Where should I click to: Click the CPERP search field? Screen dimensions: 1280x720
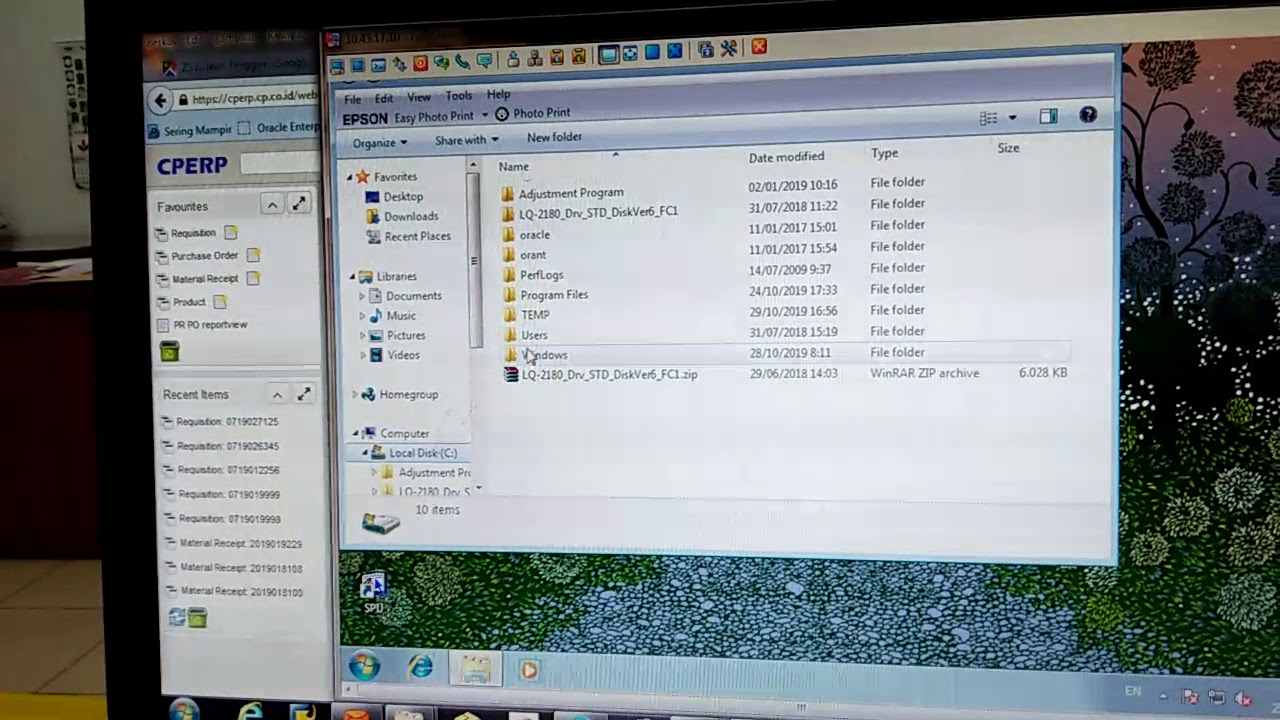coord(280,163)
